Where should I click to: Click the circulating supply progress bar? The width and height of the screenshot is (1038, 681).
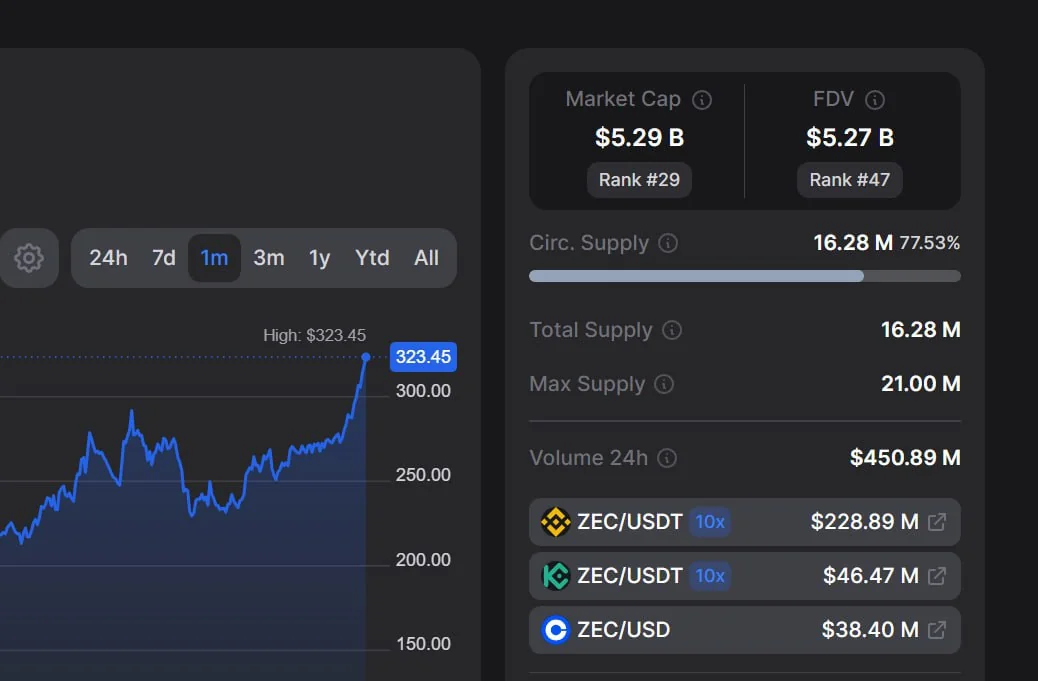(x=744, y=276)
